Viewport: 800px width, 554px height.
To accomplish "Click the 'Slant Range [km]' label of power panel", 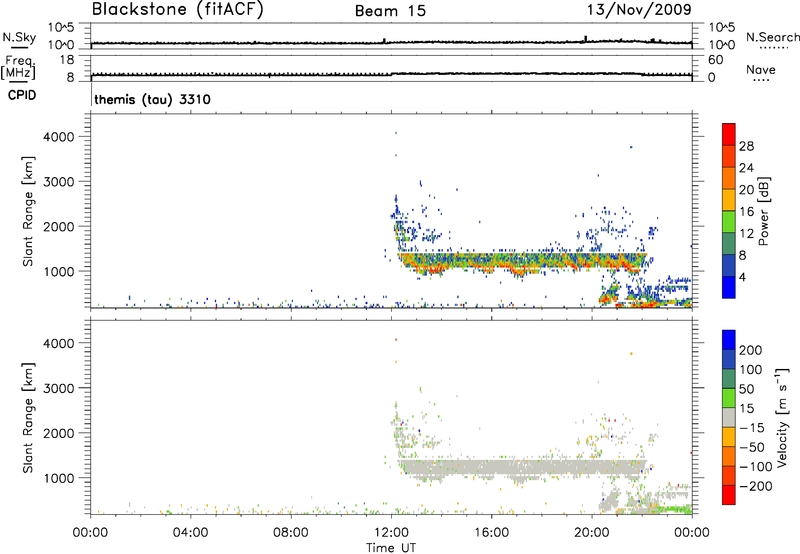I will [28, 211].
